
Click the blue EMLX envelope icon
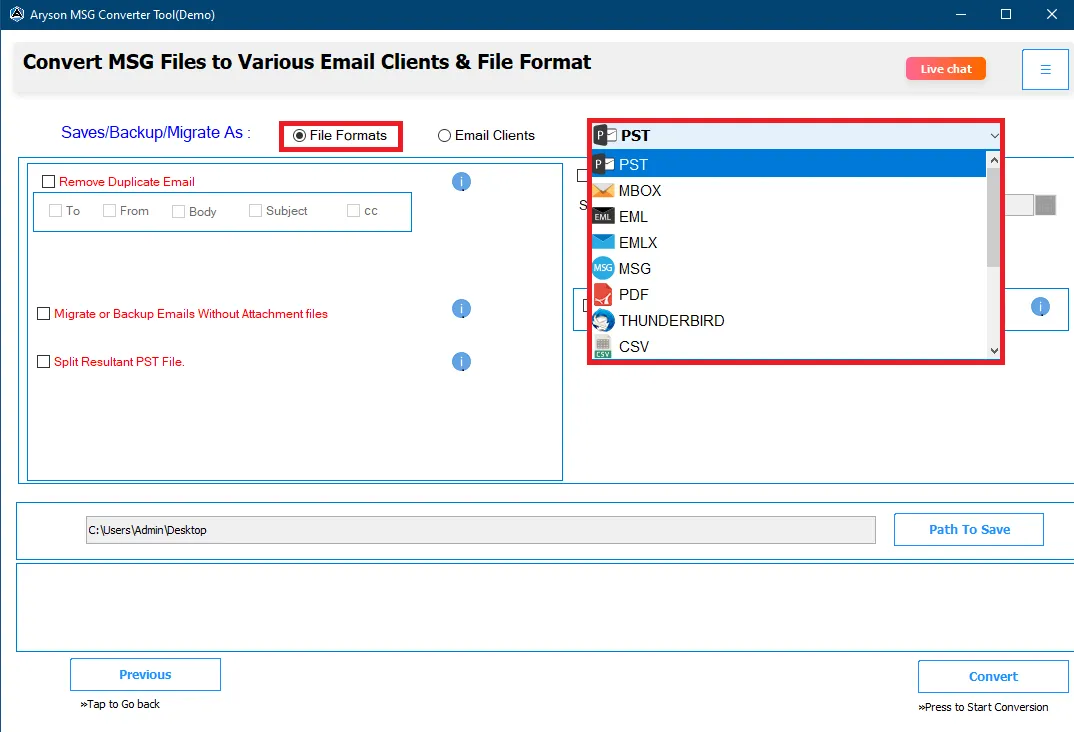(x=603, y=242)
